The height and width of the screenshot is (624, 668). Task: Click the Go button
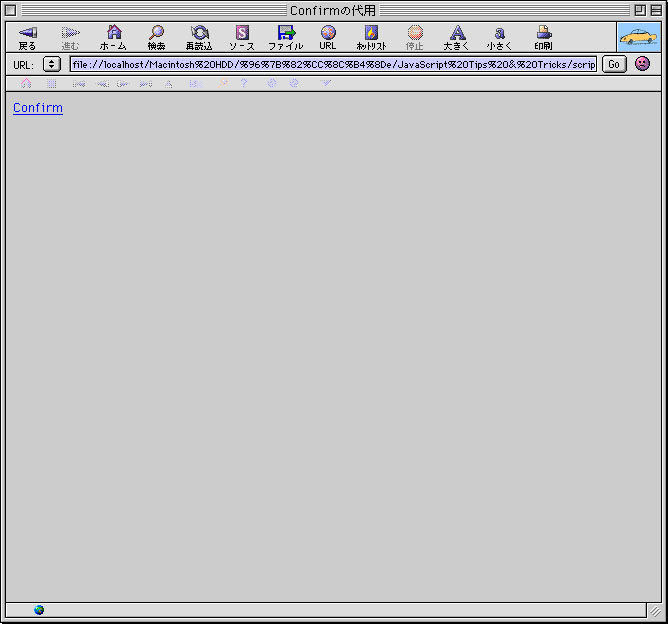[x=614, y=64]
